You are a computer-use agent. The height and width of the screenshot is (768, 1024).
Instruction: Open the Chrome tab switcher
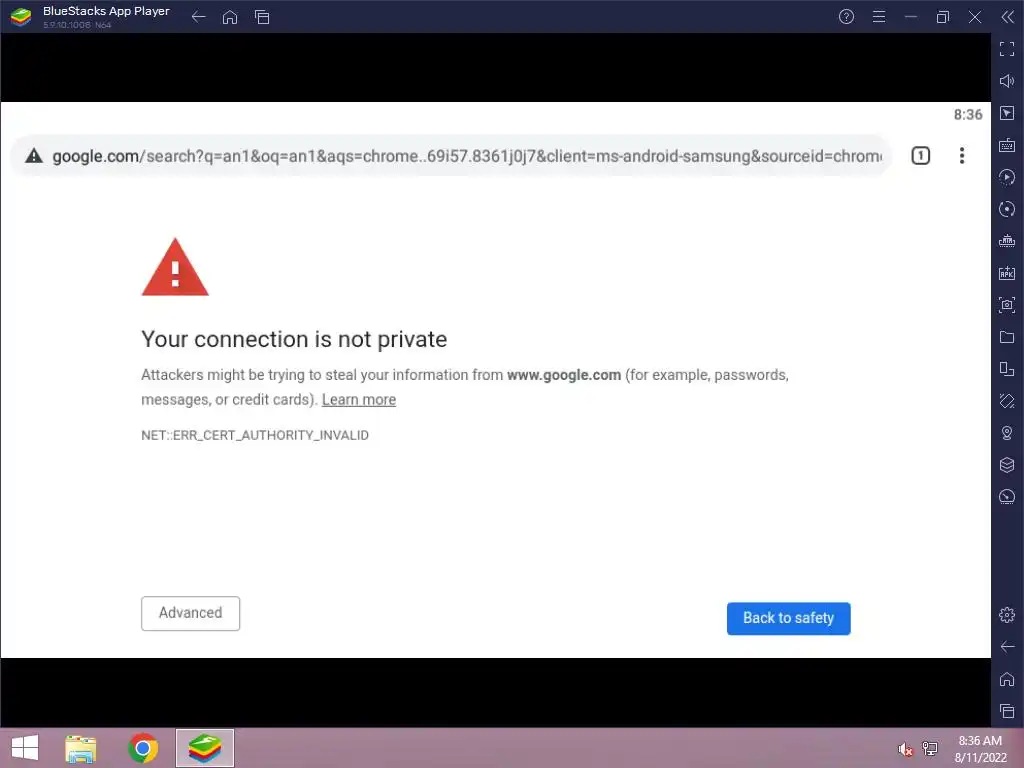pos(921,155)
